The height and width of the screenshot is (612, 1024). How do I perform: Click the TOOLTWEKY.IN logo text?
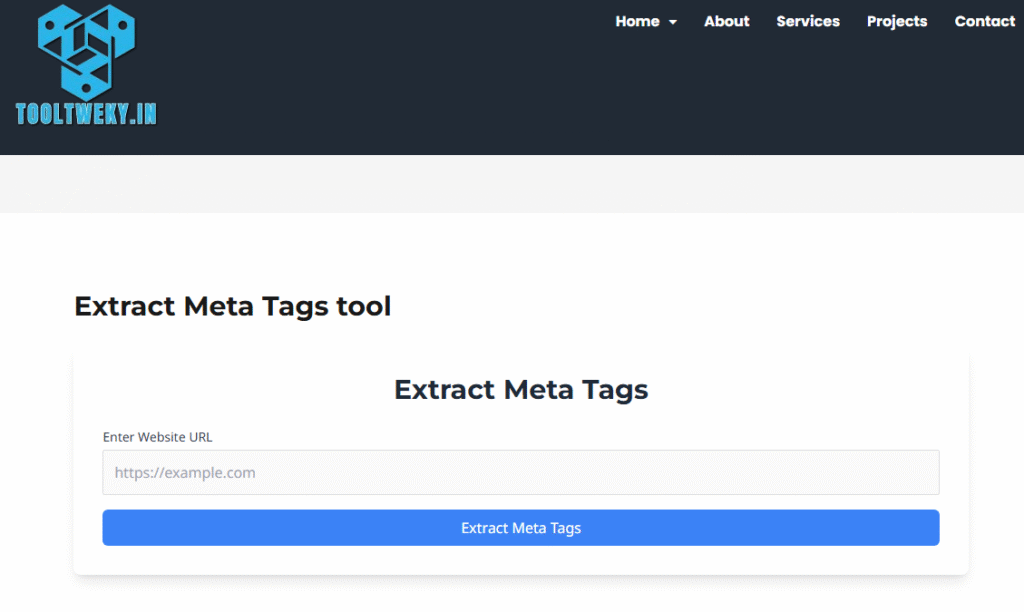(86, 113)
